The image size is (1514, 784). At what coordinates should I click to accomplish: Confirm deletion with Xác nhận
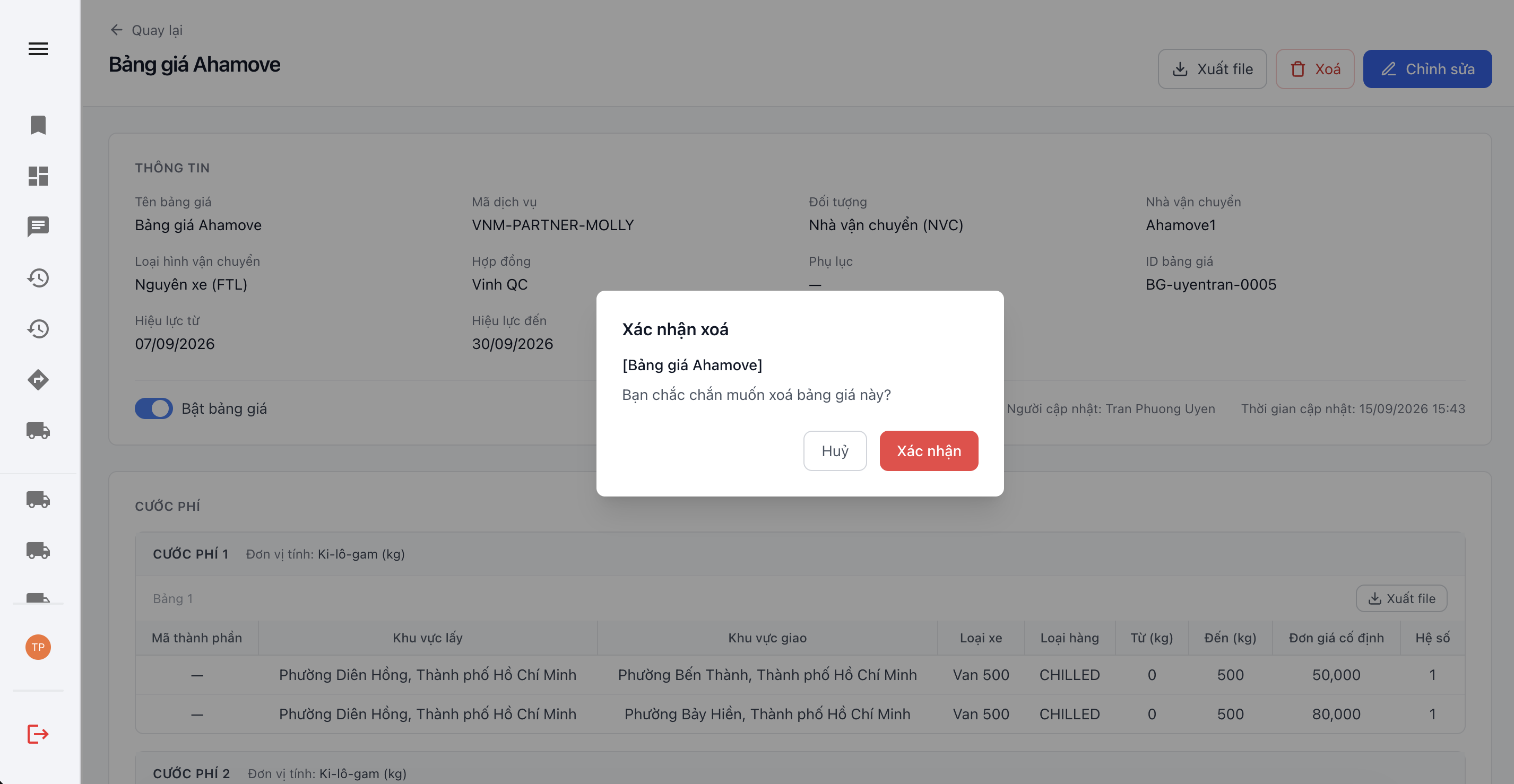tap(929, 451)
